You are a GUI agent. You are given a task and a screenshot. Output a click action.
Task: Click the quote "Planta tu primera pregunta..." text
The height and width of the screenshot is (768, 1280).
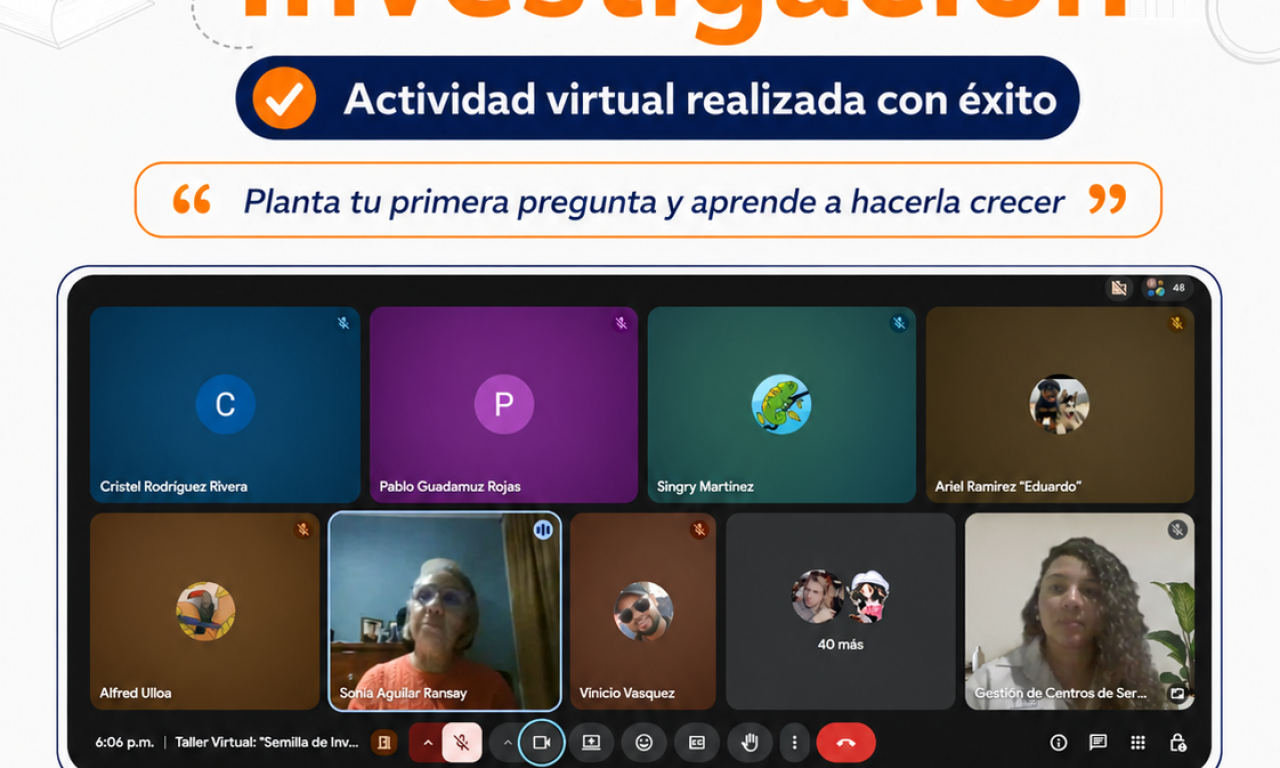pos(654,201)
